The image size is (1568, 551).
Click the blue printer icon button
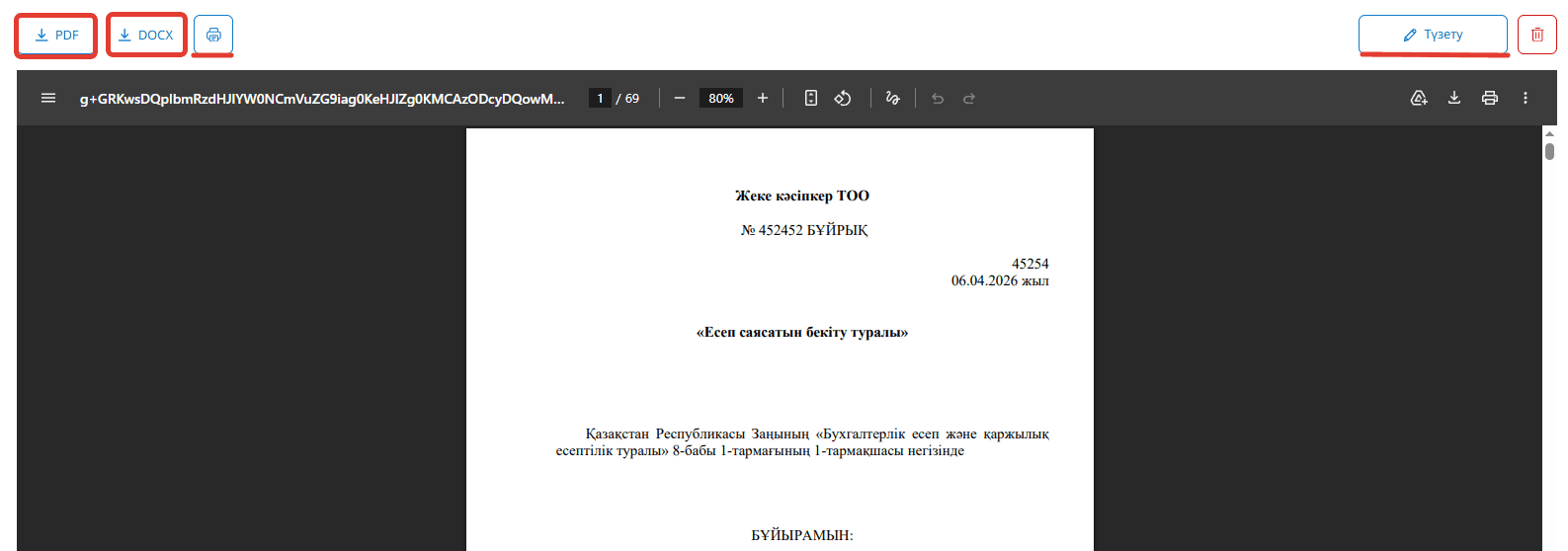(x=213, y=35)
